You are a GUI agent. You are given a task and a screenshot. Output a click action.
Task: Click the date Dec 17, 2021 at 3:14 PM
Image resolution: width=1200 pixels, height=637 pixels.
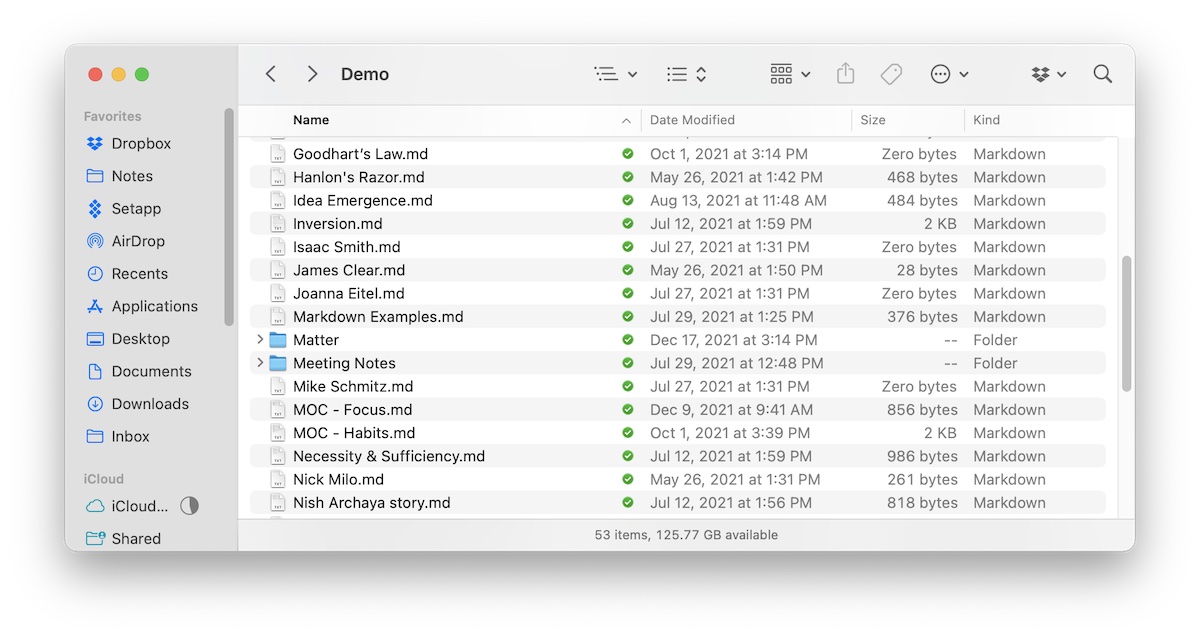click(x=734, y=340)
